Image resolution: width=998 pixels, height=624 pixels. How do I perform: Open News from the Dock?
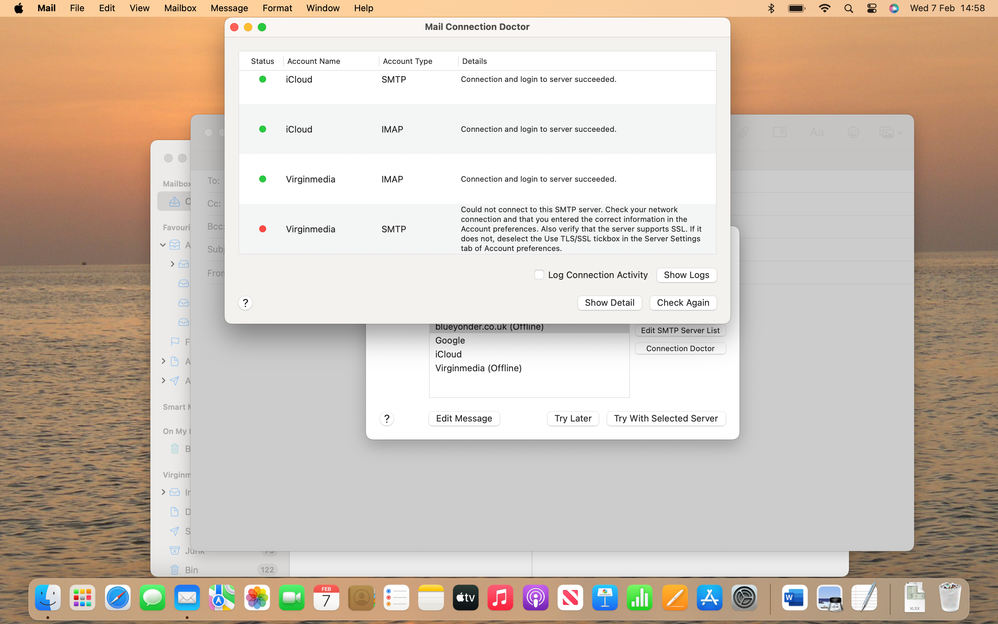pyautogui.click(x=570, y=598)
